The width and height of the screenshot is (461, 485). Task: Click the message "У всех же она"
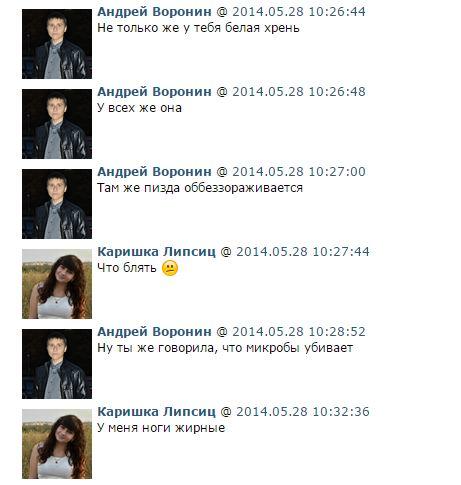pyautogui.click(x=139, y=108)
